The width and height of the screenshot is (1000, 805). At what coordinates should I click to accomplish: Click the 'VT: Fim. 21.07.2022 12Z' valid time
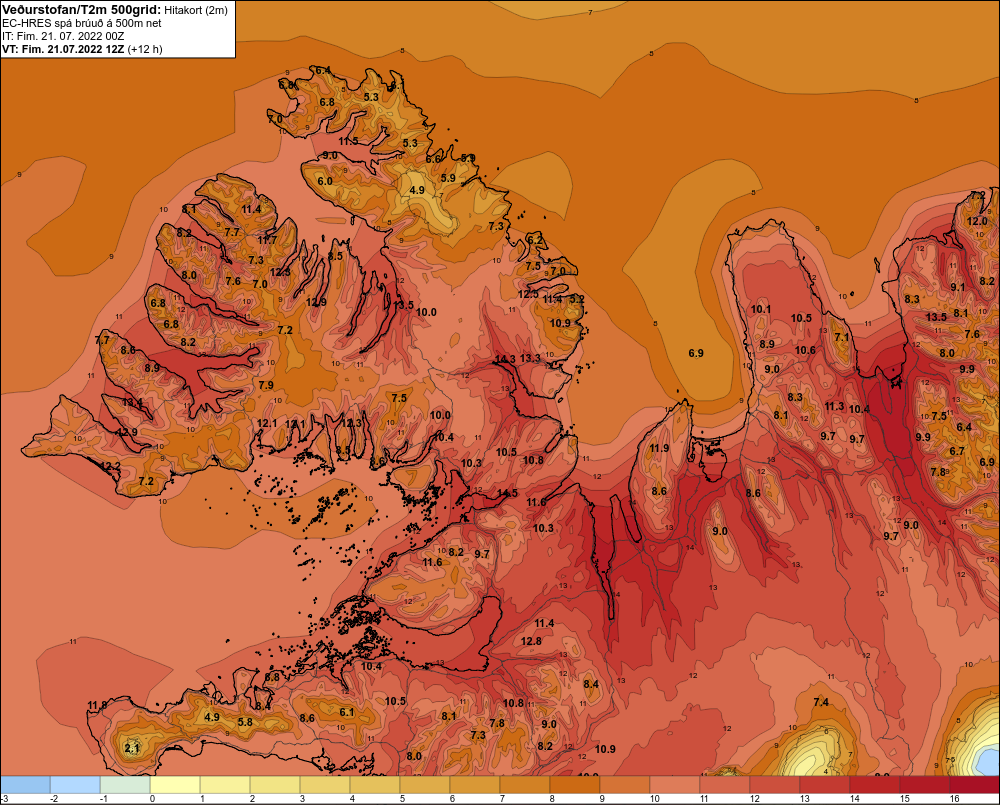[x=63, y=49]
